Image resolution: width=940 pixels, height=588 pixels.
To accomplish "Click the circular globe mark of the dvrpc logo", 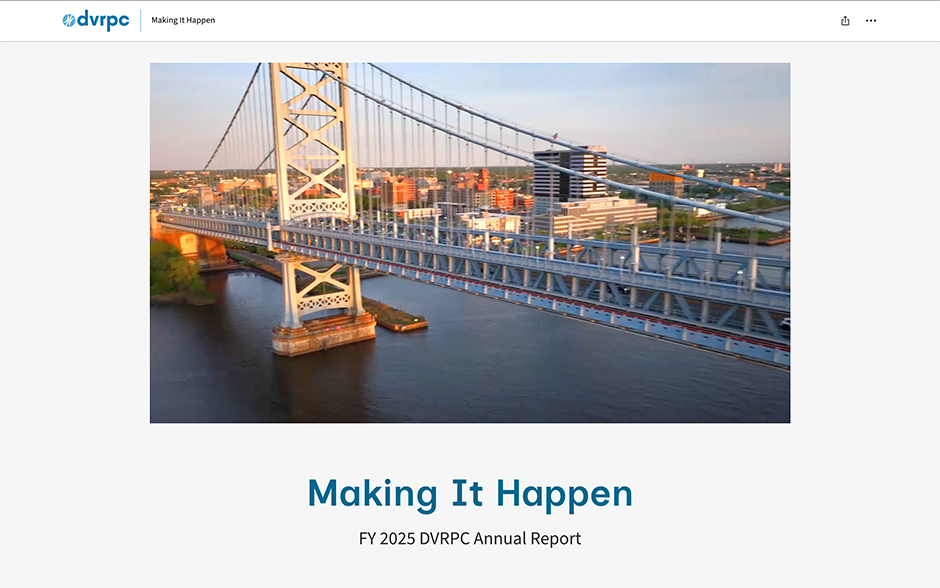I will (x=68, y=18).
